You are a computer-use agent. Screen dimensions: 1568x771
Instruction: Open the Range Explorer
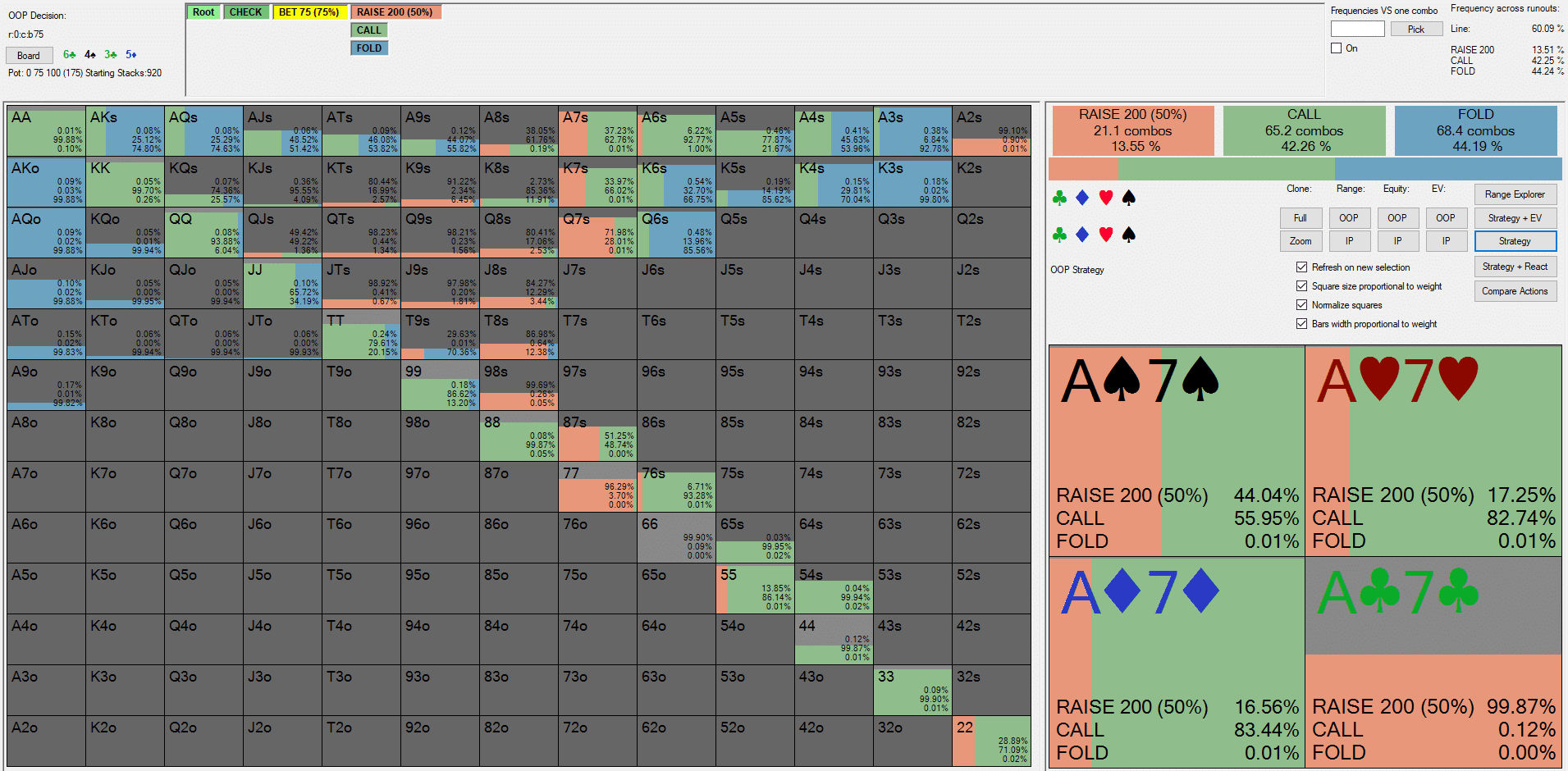click(1515, 194)
